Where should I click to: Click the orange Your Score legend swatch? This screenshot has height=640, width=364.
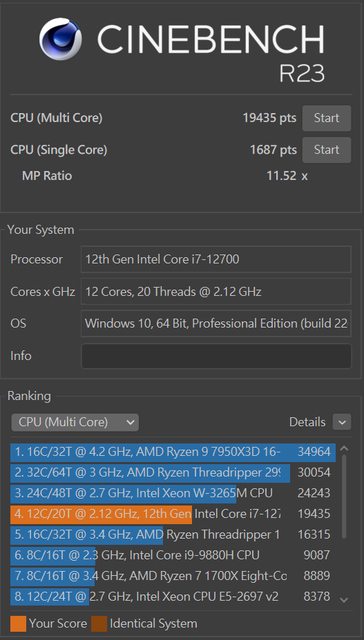pos(18,624)
